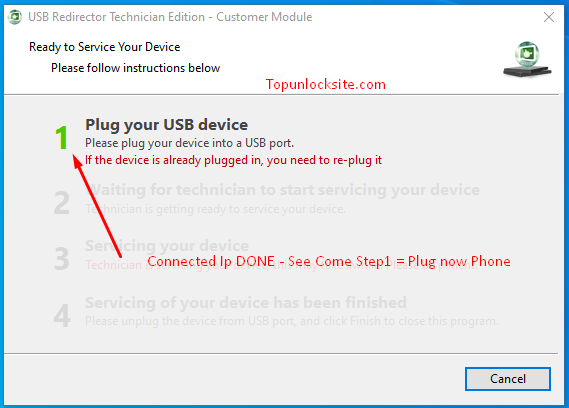Click the grayed step 2 number
The width and height of the screenshot is (569, 408).
point(62,203)
